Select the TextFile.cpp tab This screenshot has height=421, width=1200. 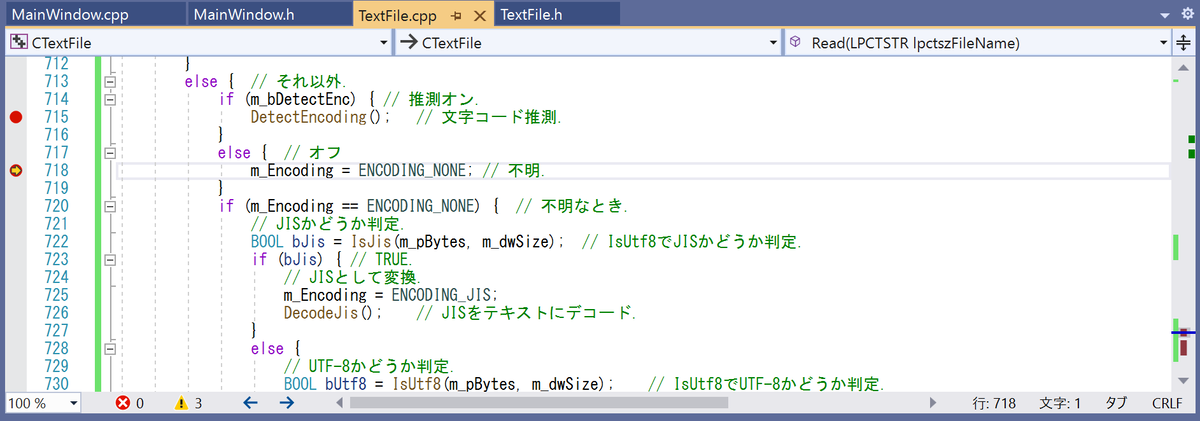[x=397, y=15]
